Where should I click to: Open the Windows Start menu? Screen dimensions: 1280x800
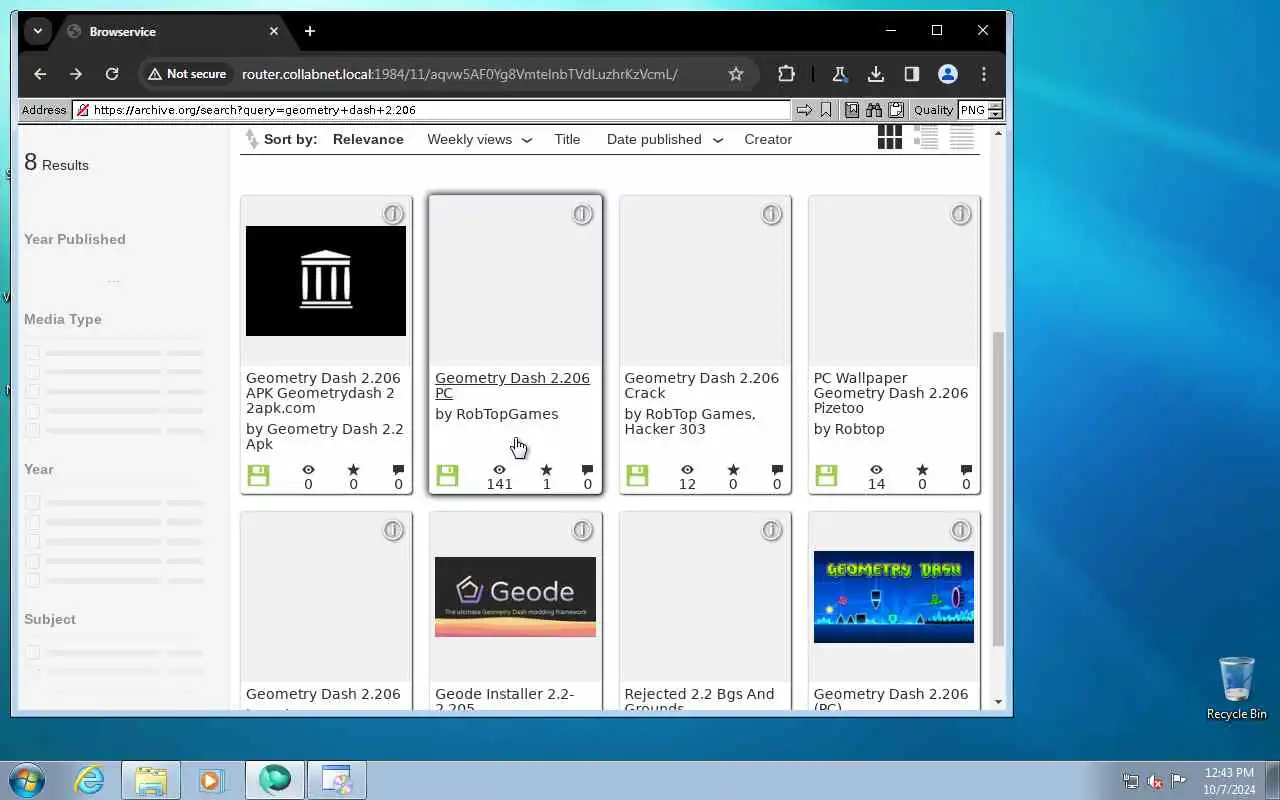point(25,780)
